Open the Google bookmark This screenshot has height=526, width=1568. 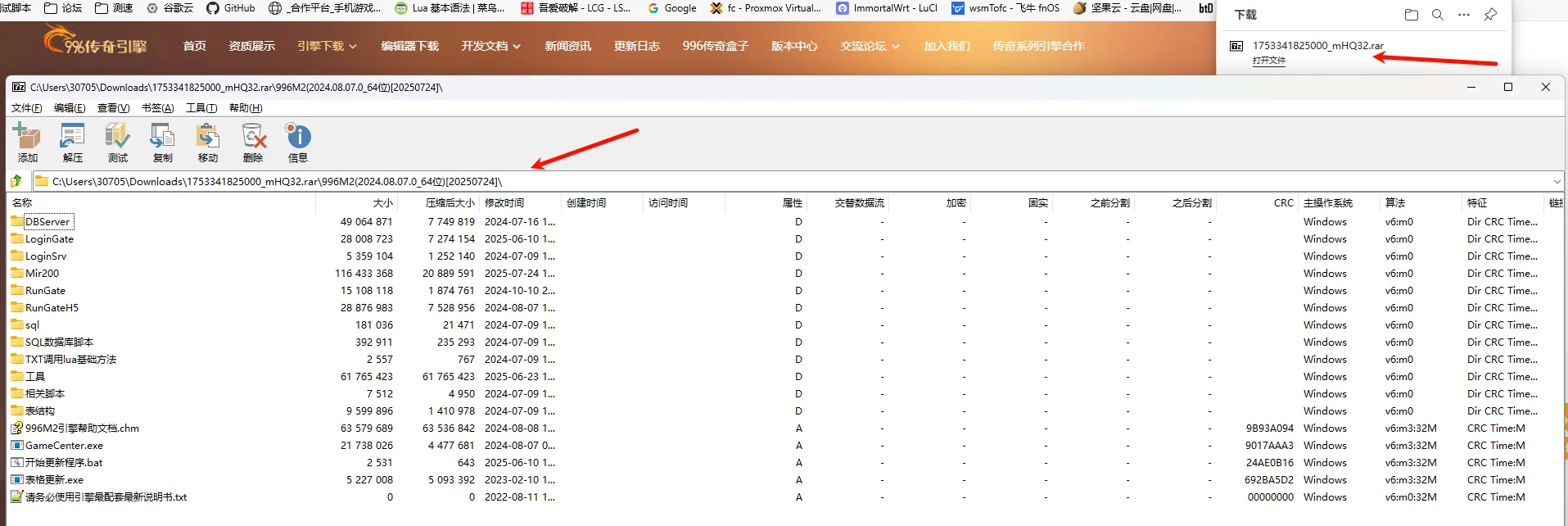click(671, 8)
